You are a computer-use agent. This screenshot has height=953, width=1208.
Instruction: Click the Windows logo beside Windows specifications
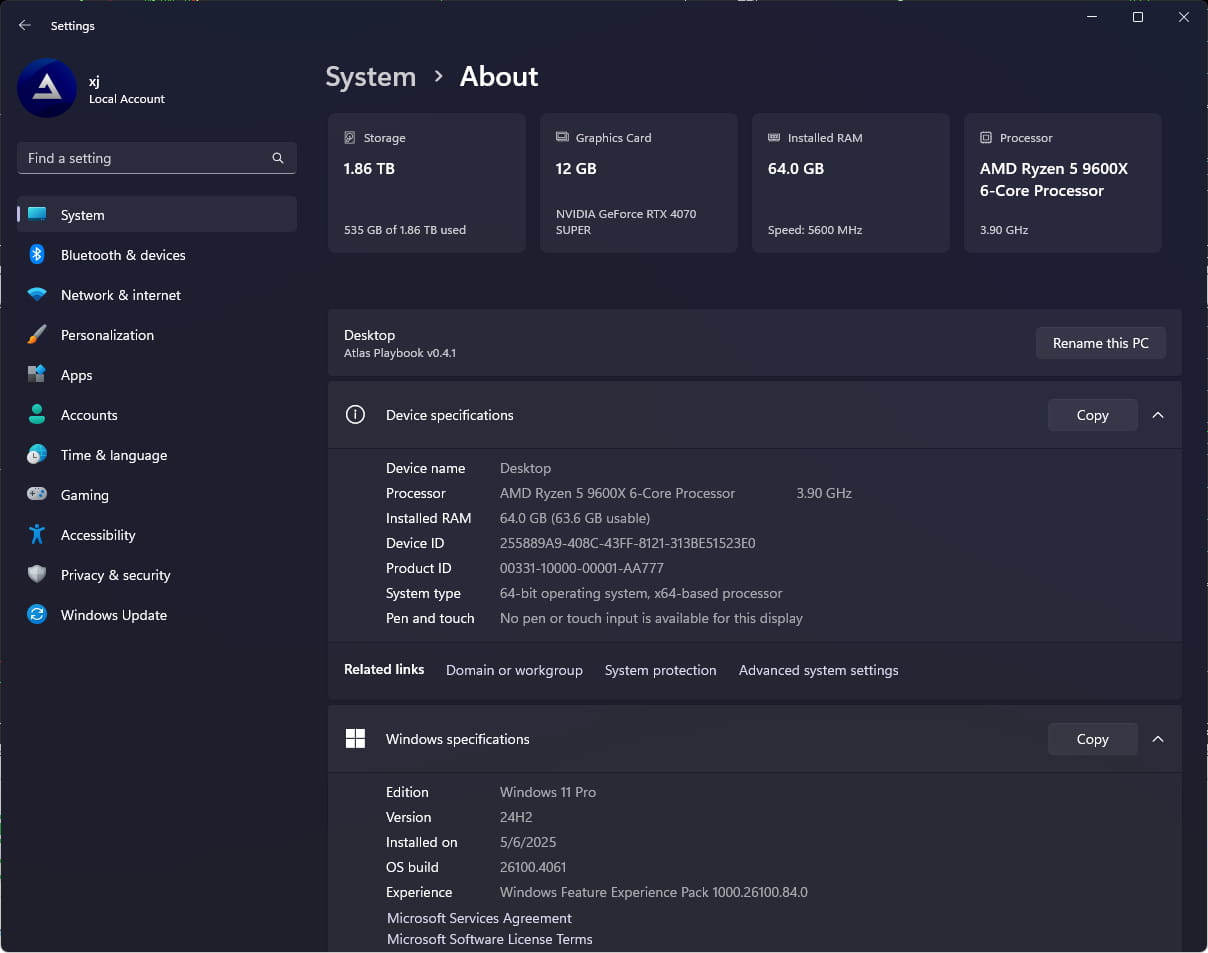tap(355, 738)
